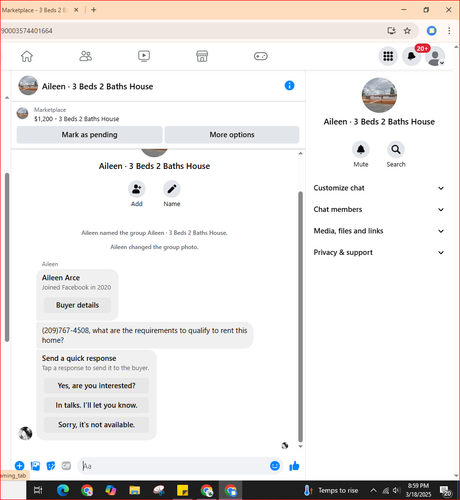This screenshot has width=460, height=500.
Task: Open the Facebook menu grid icon
Action: (388, 56)
